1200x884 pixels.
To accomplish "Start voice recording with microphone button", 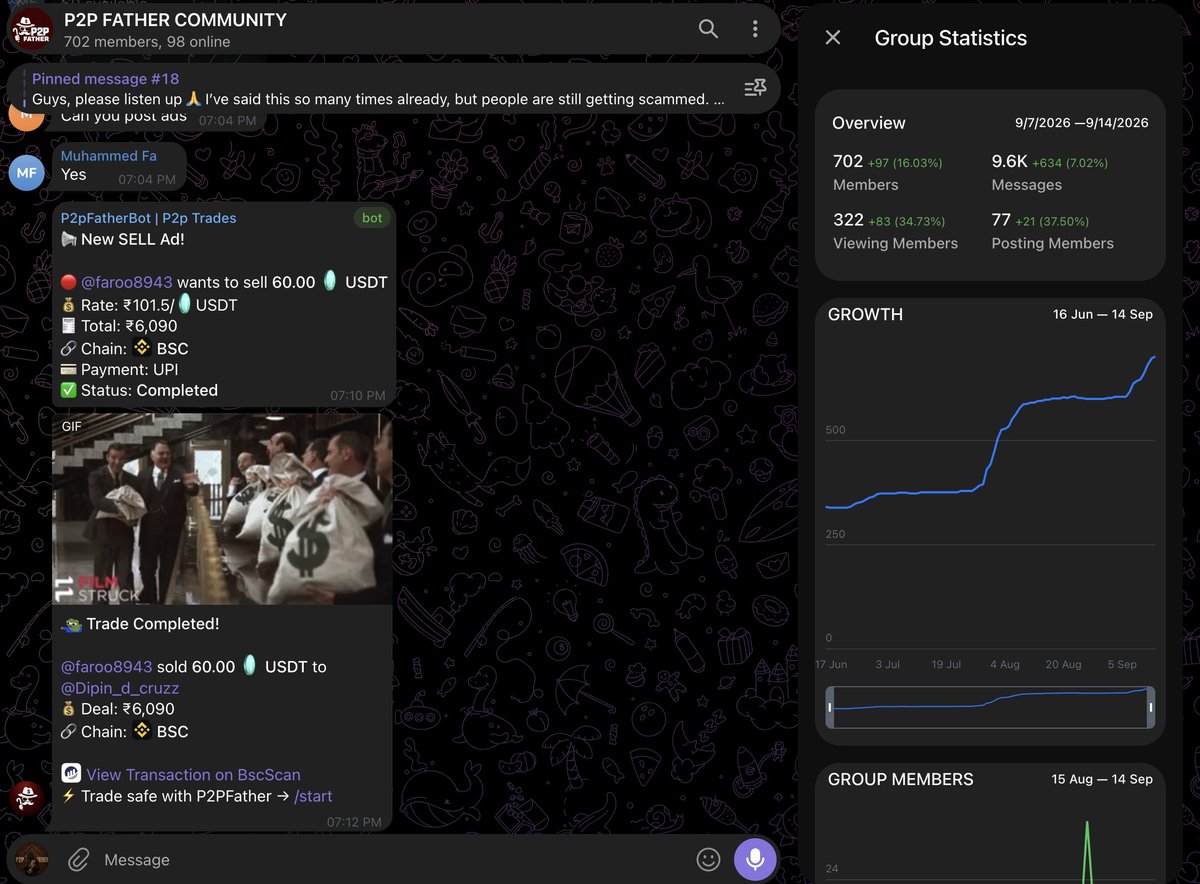I will coord(755,859).
